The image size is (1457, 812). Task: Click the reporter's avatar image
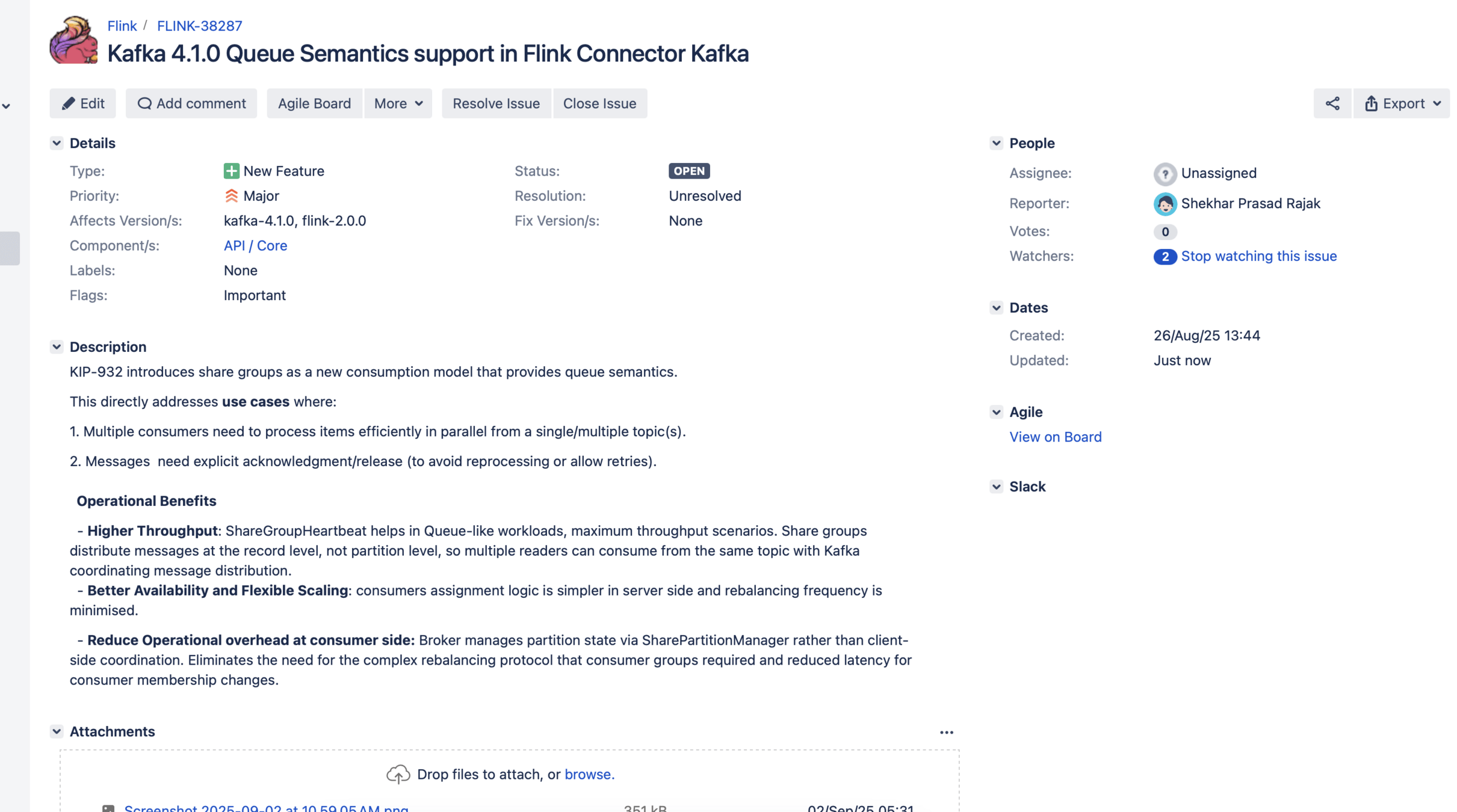pos(1165,204)
